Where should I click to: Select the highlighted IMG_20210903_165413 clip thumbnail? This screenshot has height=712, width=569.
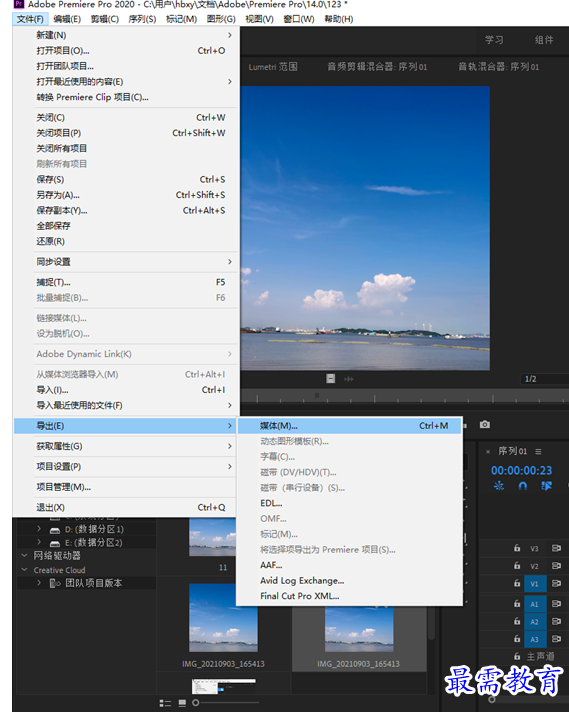359,629
